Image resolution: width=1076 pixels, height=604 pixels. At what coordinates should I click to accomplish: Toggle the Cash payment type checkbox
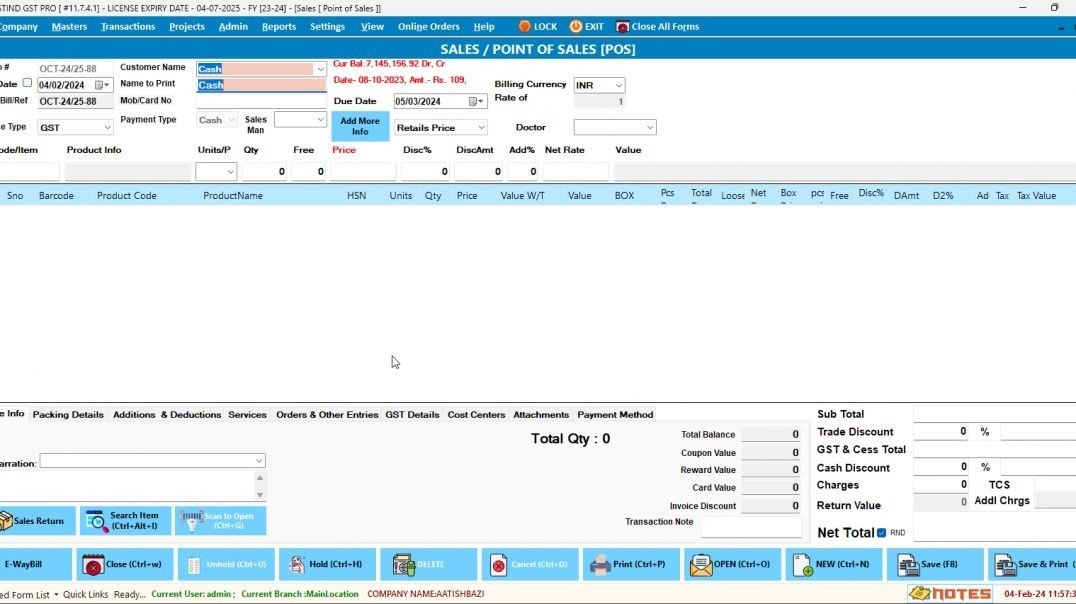tap(213, 119)
